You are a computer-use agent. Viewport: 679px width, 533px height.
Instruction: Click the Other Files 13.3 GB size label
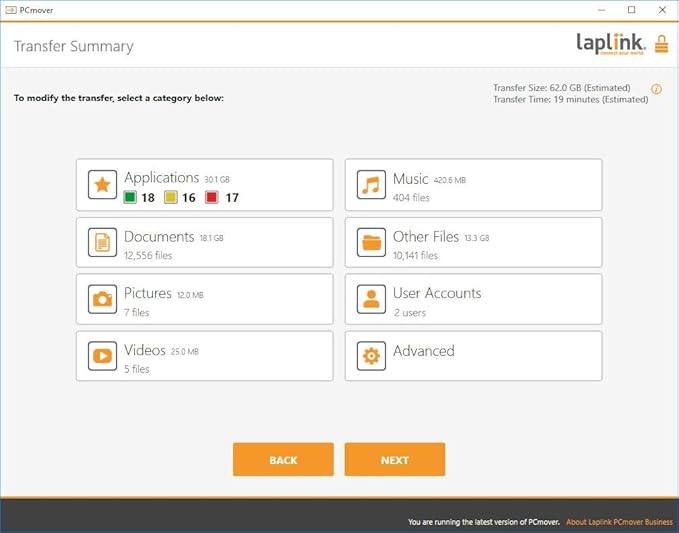coord(477,238)
